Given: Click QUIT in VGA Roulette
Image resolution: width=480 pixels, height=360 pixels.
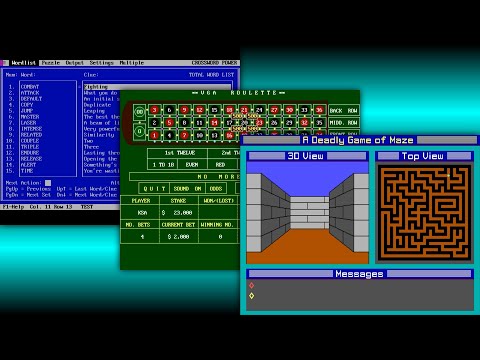Looking at the screenshot, I should coord(154,189).
